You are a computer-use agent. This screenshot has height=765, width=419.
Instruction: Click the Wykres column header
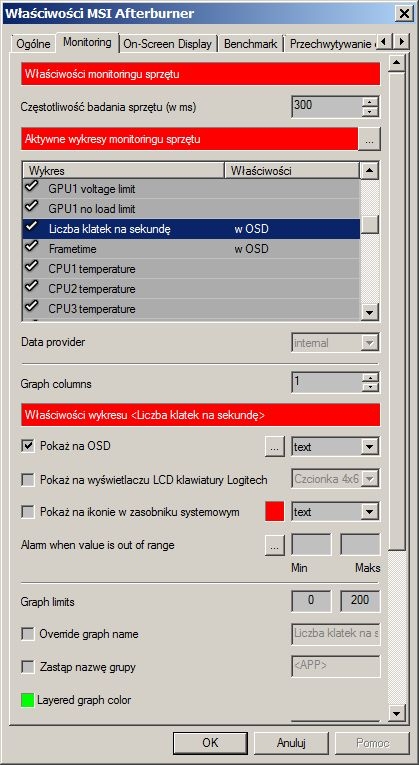(123, 171)
